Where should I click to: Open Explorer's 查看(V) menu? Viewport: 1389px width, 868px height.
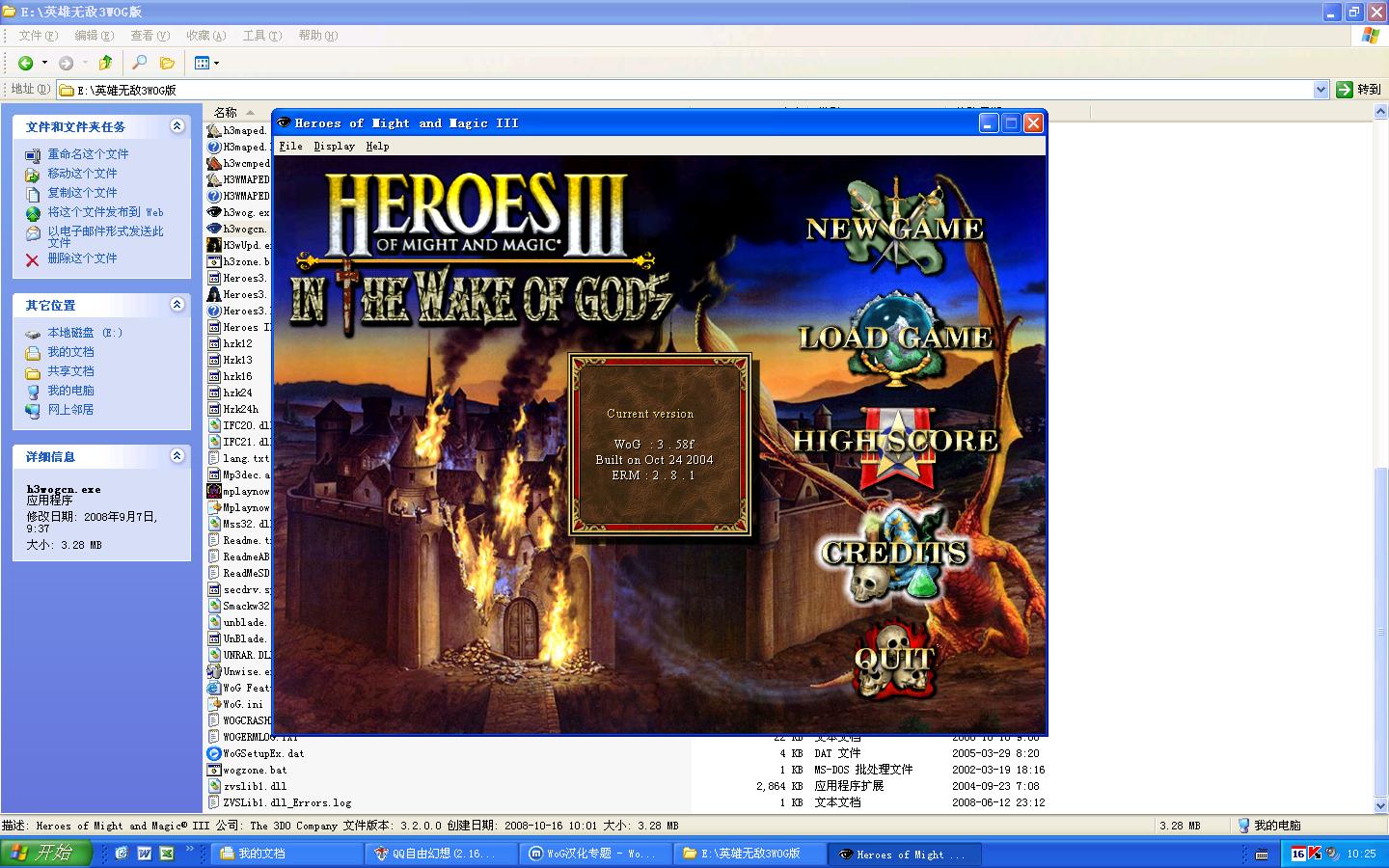coord(150,36)
